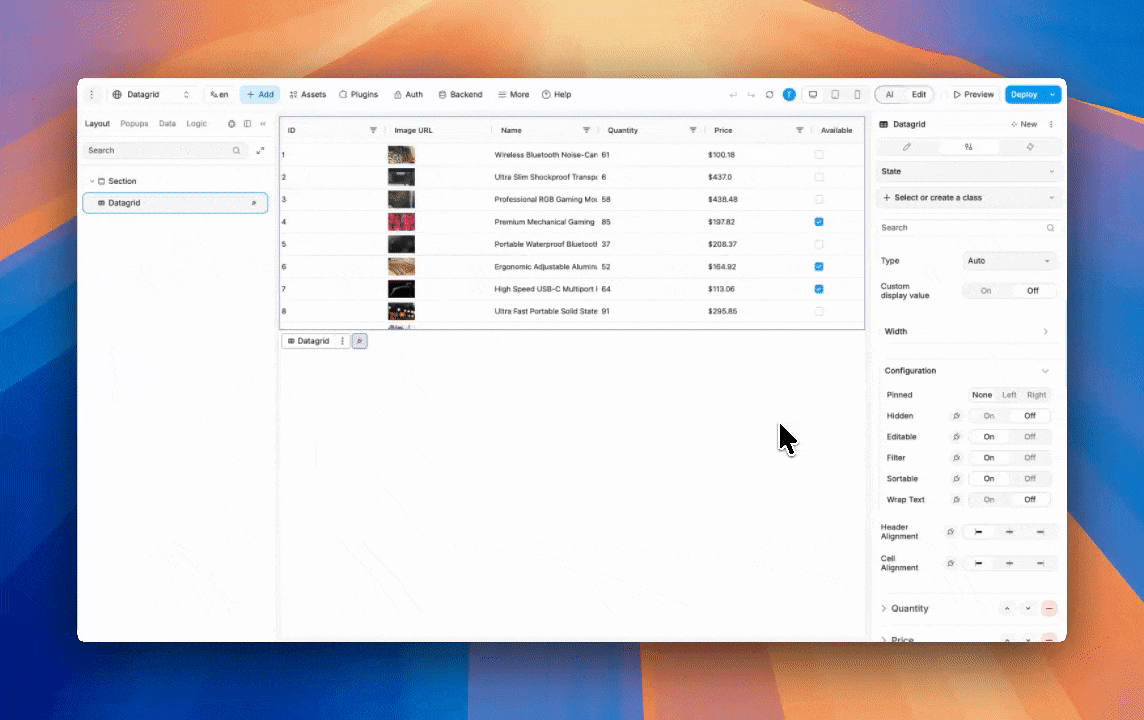Screen dimensions: 1144x720
Task: Click the Preview button
Action: [x=973, y=95]
